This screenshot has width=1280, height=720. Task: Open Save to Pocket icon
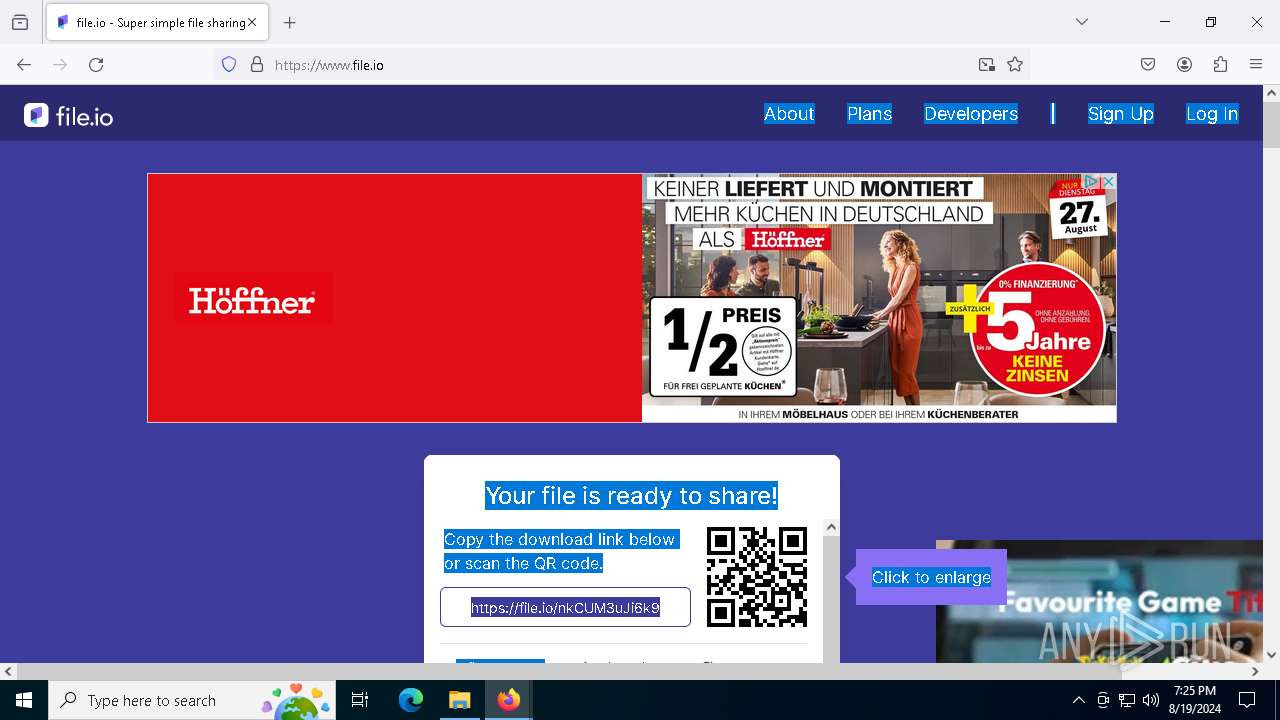[1148, 65]
